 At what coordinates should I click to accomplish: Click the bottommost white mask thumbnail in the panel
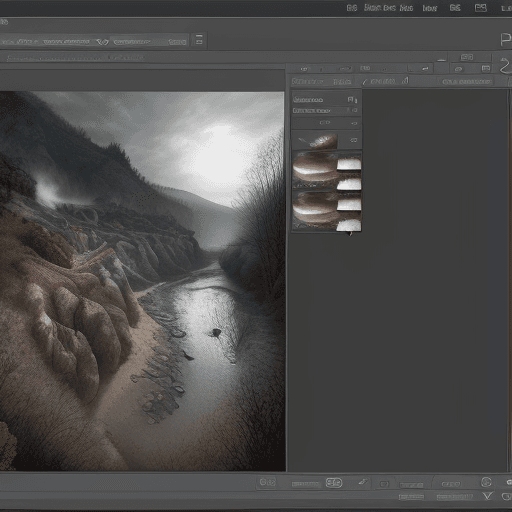[x=349, y=225]
